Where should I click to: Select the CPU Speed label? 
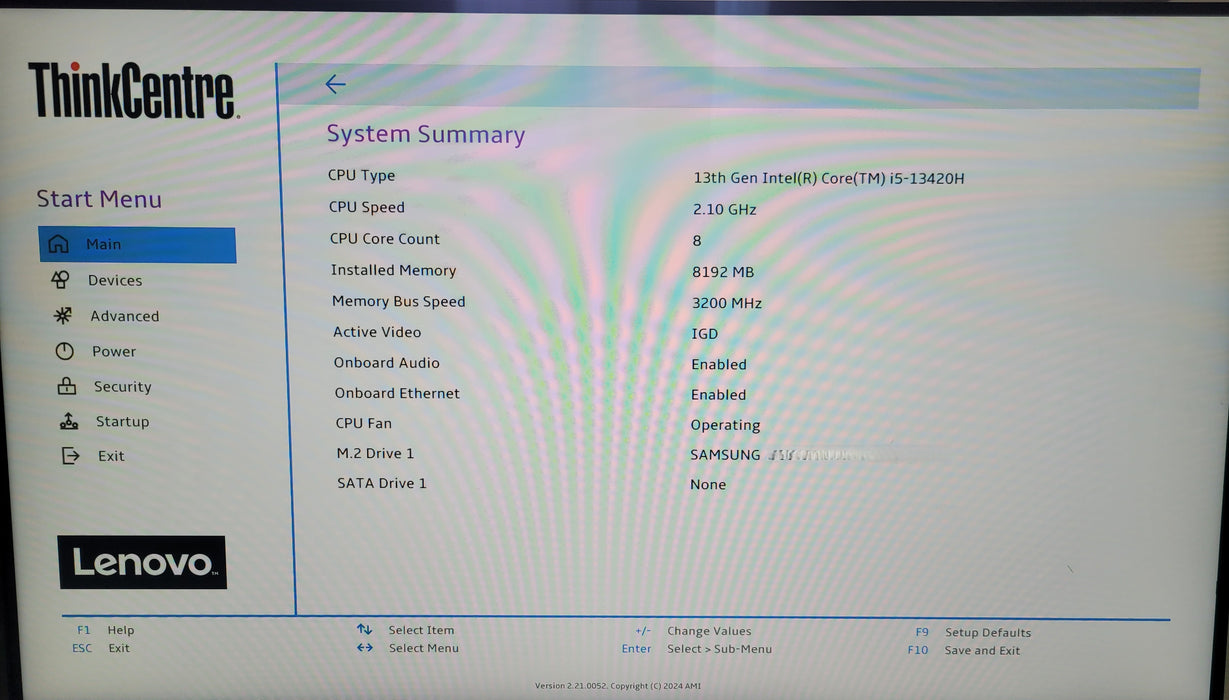point(367,208)
